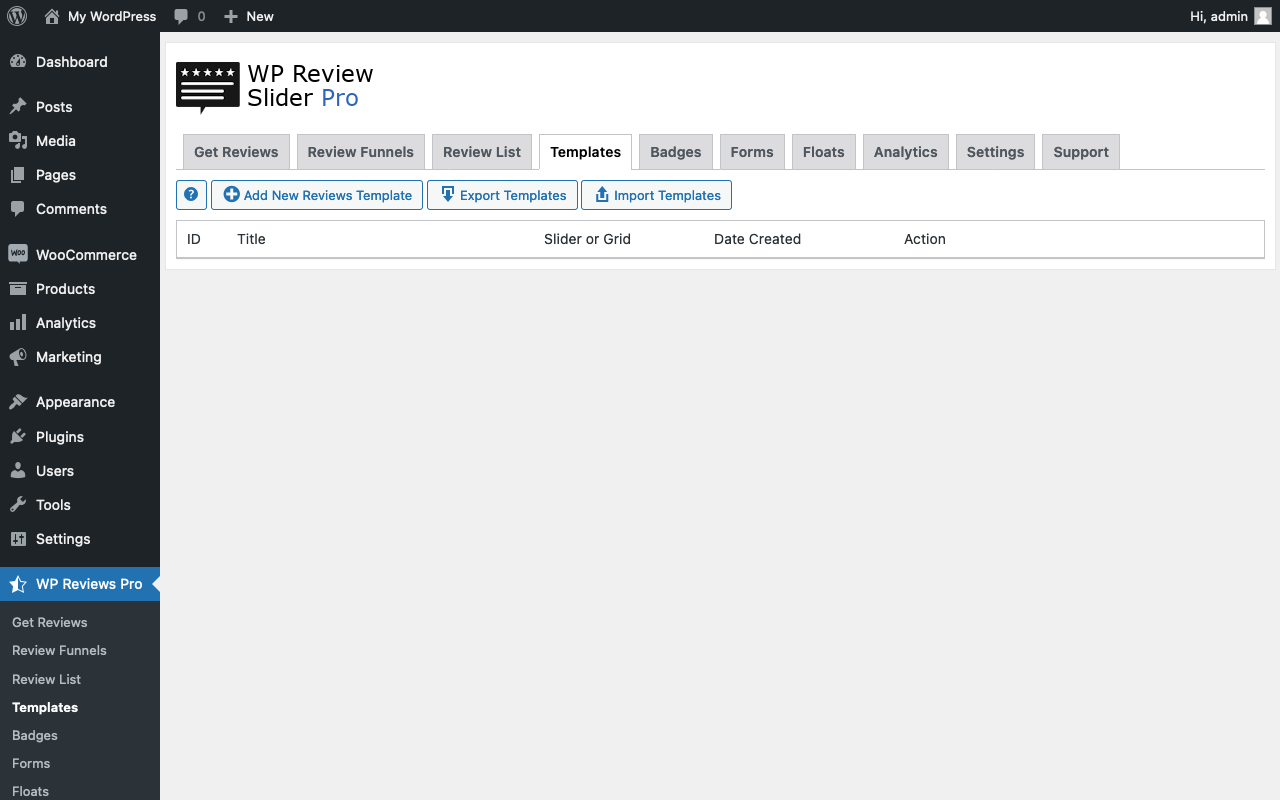Go to the Badges tab
This screenshot has height=800, width=1280.
(x=676, y=152)
